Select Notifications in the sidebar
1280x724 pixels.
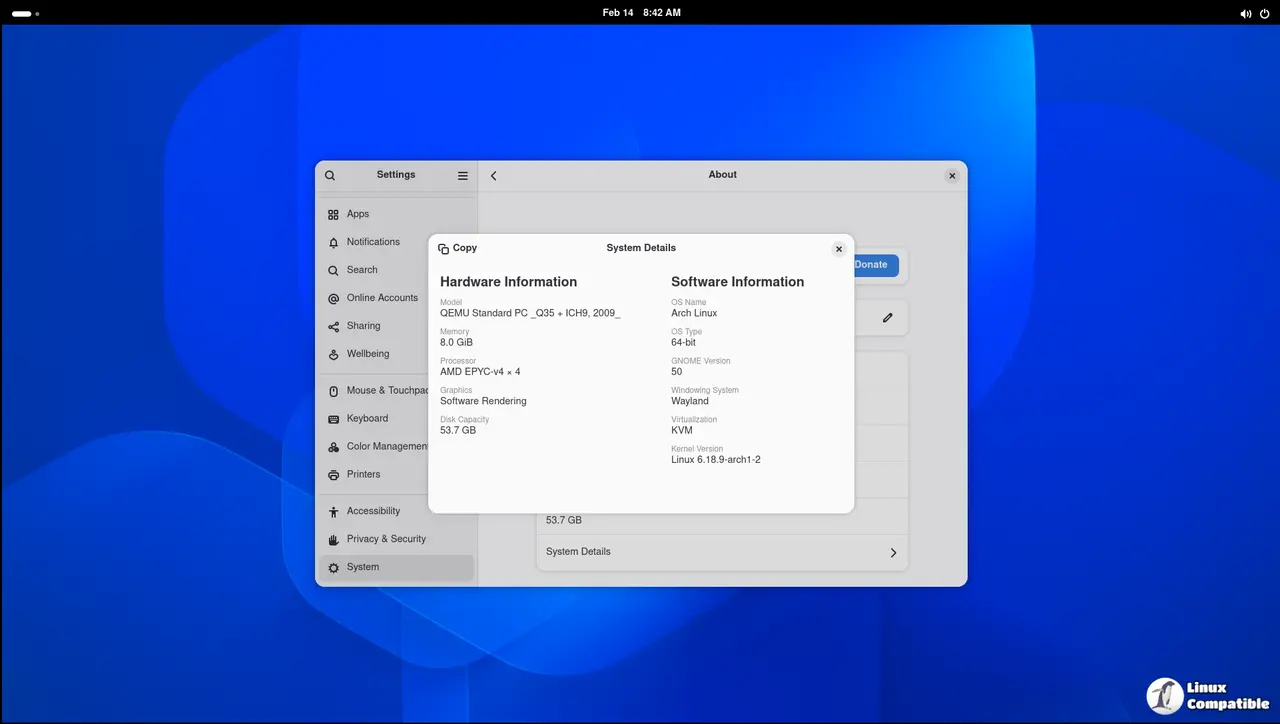372,242
